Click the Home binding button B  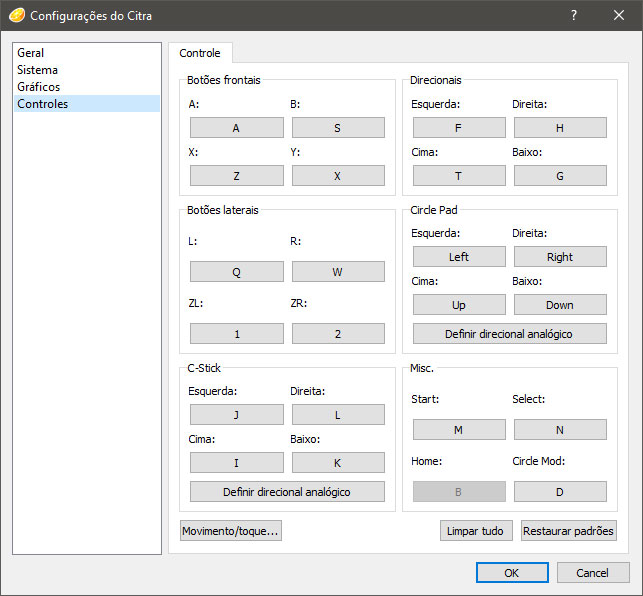tap(459, 491)
